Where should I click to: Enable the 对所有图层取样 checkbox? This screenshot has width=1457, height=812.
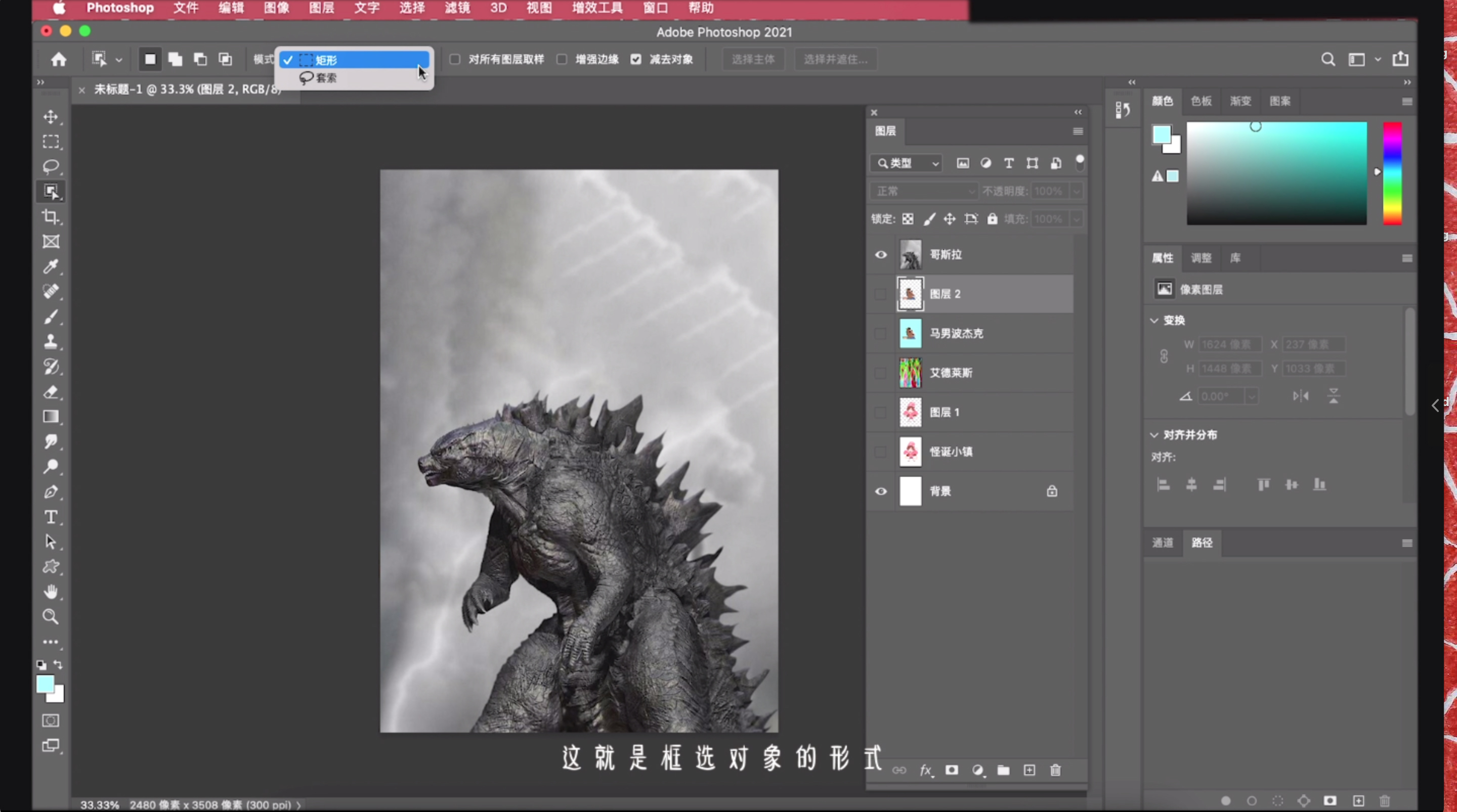(455, 59)
